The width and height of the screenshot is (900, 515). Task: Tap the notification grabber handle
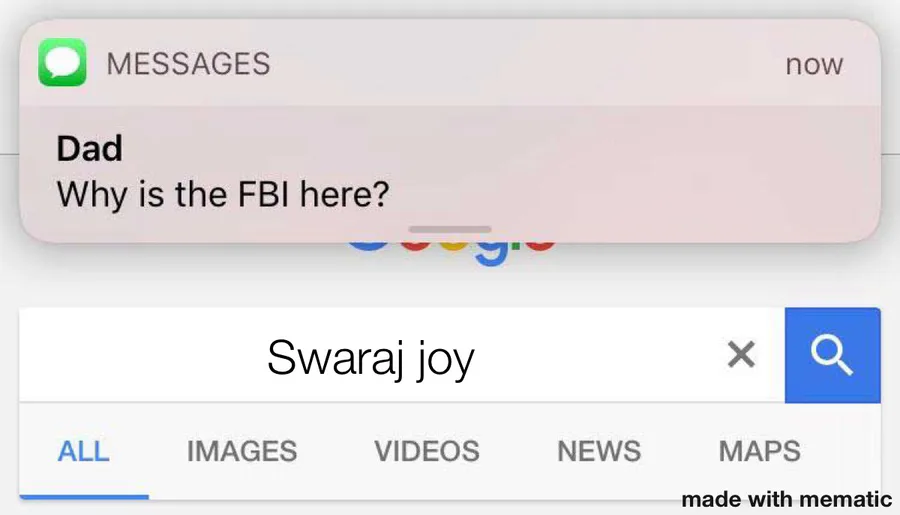tap(450, 229)
